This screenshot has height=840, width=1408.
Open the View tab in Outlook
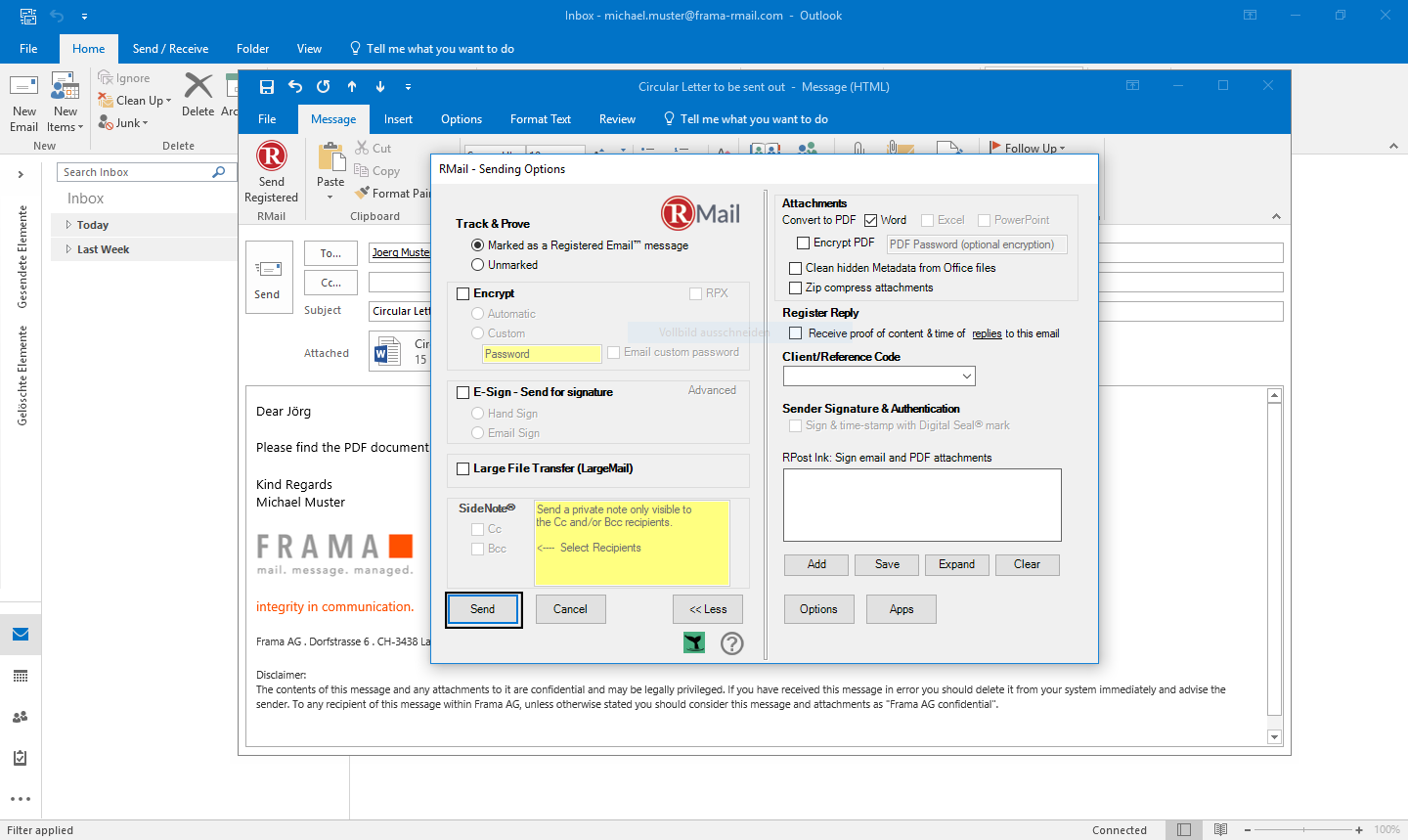point(309,49)
